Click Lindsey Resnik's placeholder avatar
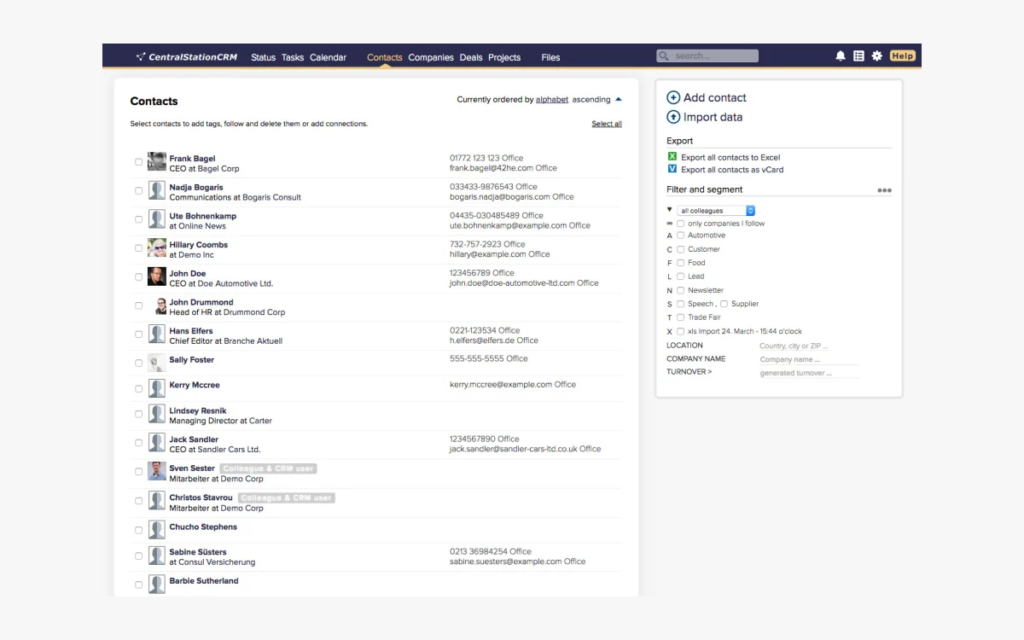 click(157, 414)
